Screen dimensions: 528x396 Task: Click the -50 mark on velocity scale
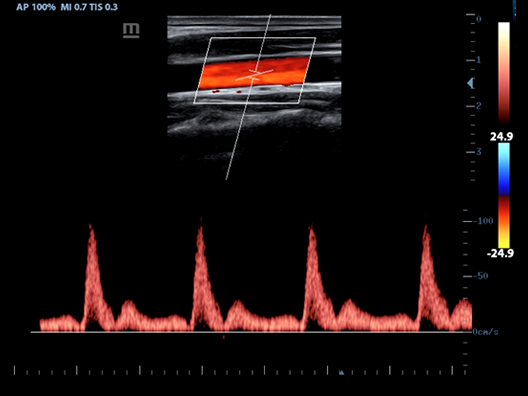click(x=481, y=276)
